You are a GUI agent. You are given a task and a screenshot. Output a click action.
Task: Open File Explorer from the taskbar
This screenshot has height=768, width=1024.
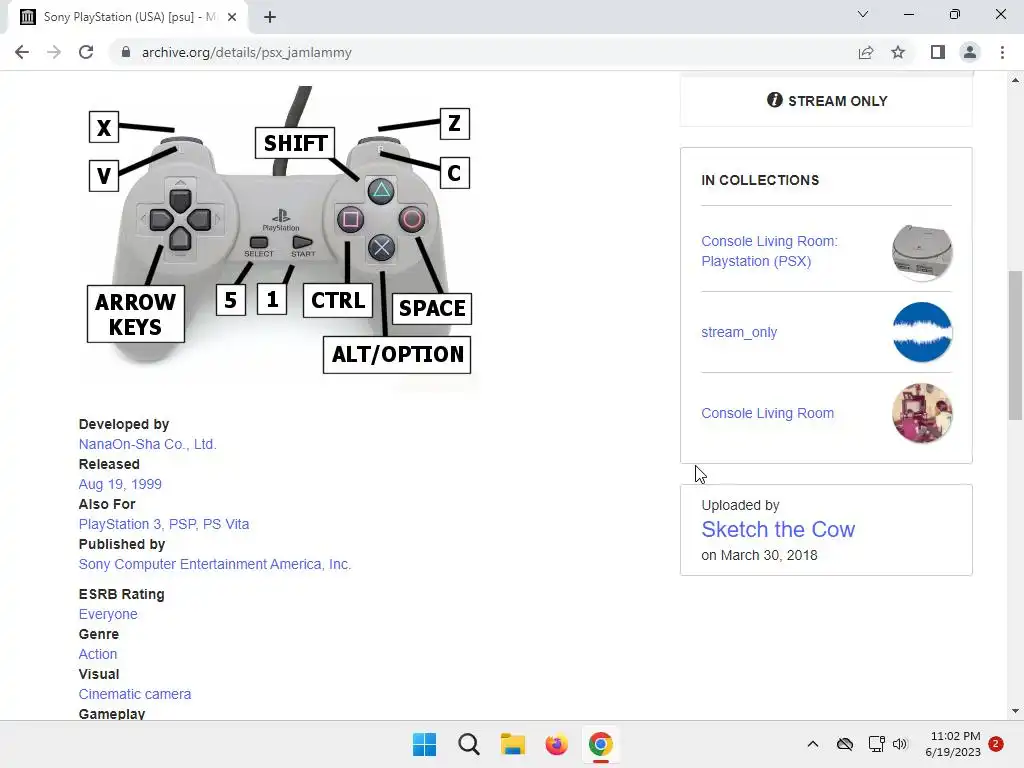coord(513,744)
